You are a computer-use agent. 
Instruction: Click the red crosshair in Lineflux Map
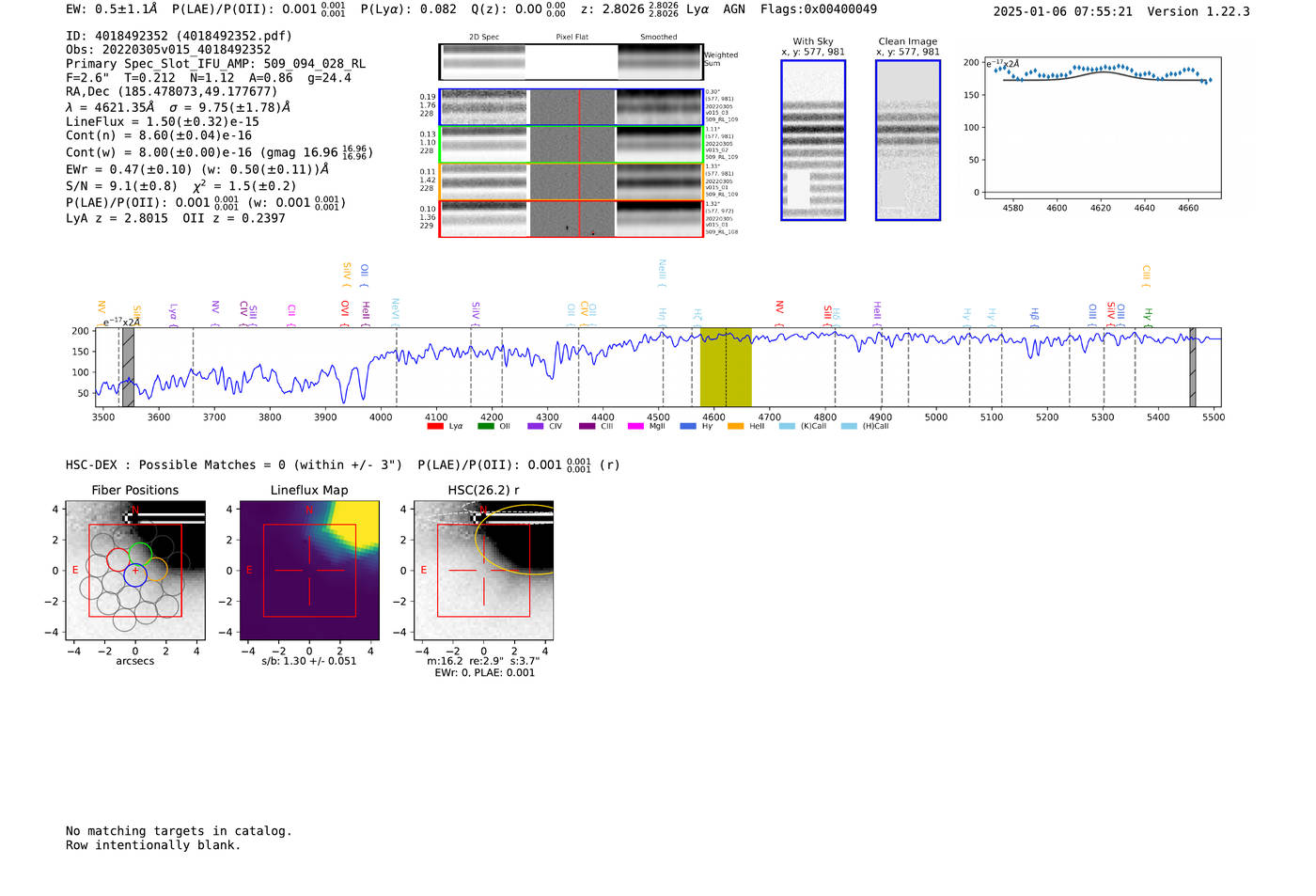click(x=309, y=571)
